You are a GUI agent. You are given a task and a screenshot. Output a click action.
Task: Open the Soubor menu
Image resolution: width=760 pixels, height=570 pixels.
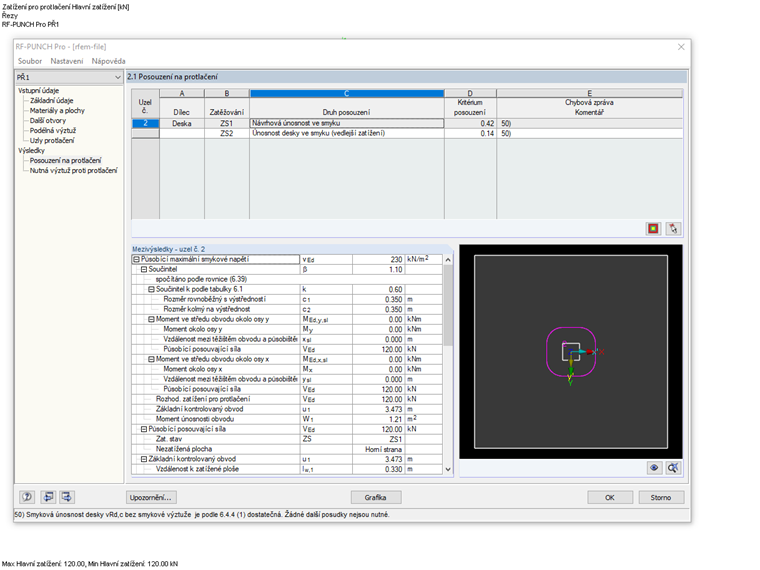30,61
